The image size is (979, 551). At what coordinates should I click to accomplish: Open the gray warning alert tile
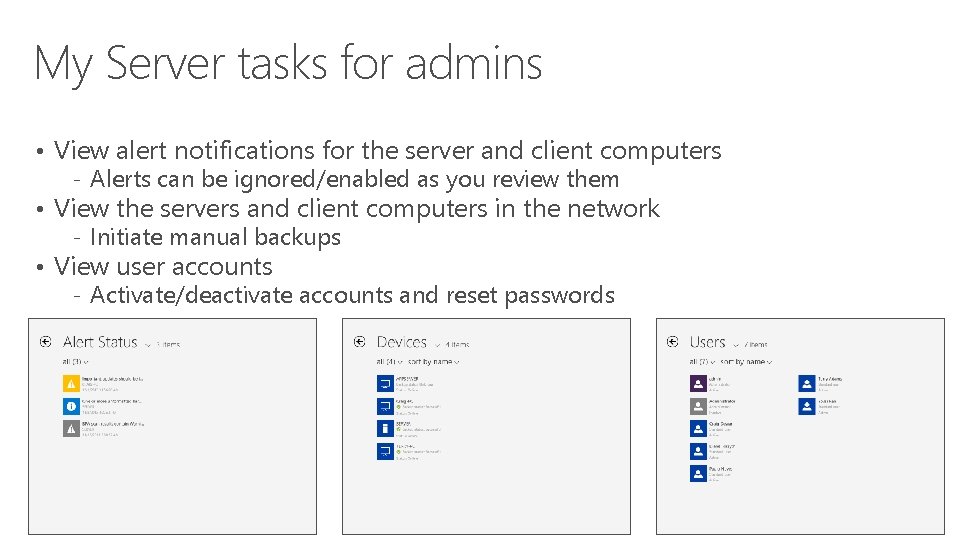(70, 428)
